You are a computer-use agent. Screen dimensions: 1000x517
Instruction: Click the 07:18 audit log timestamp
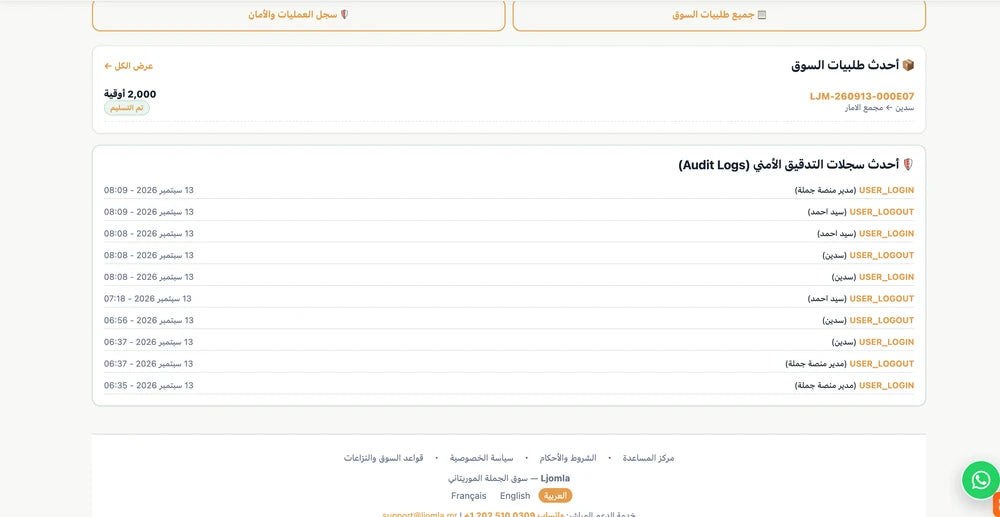coord(148,298)
